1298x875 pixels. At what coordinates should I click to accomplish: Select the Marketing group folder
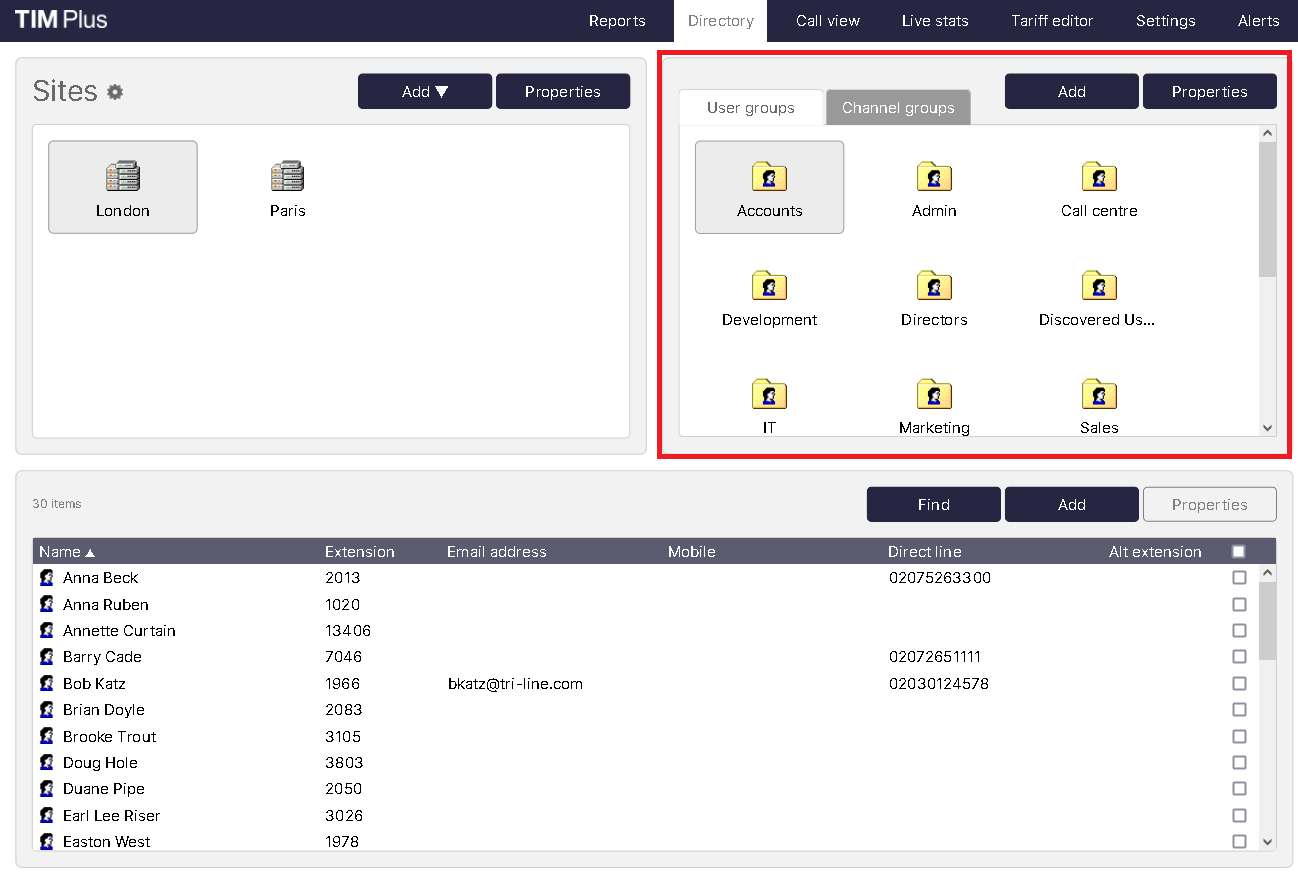click(x=933, y=402)
